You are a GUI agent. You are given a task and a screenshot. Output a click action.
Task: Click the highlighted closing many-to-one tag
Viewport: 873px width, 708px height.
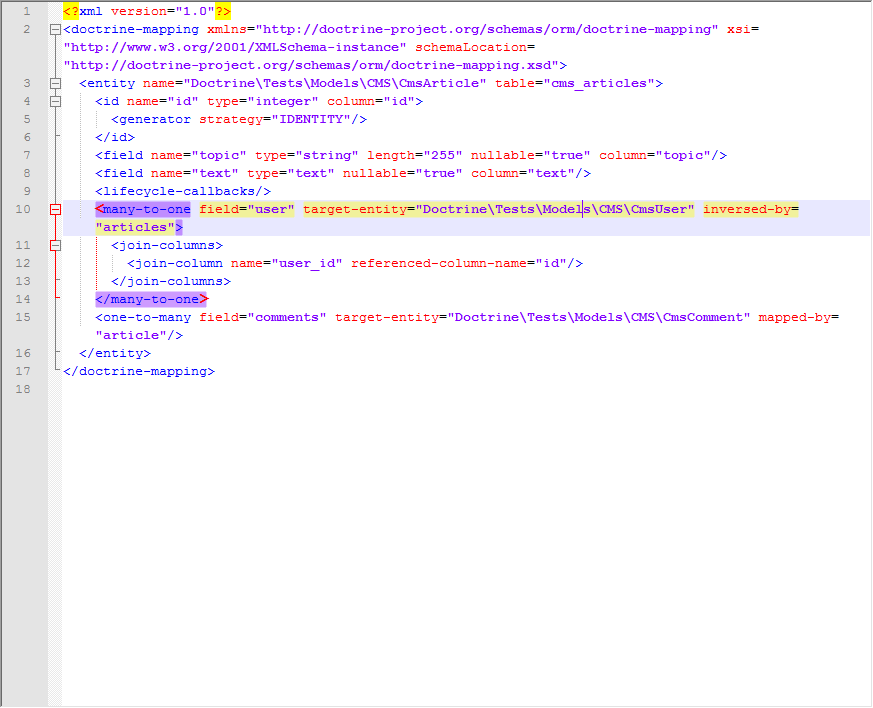(151, 299)
